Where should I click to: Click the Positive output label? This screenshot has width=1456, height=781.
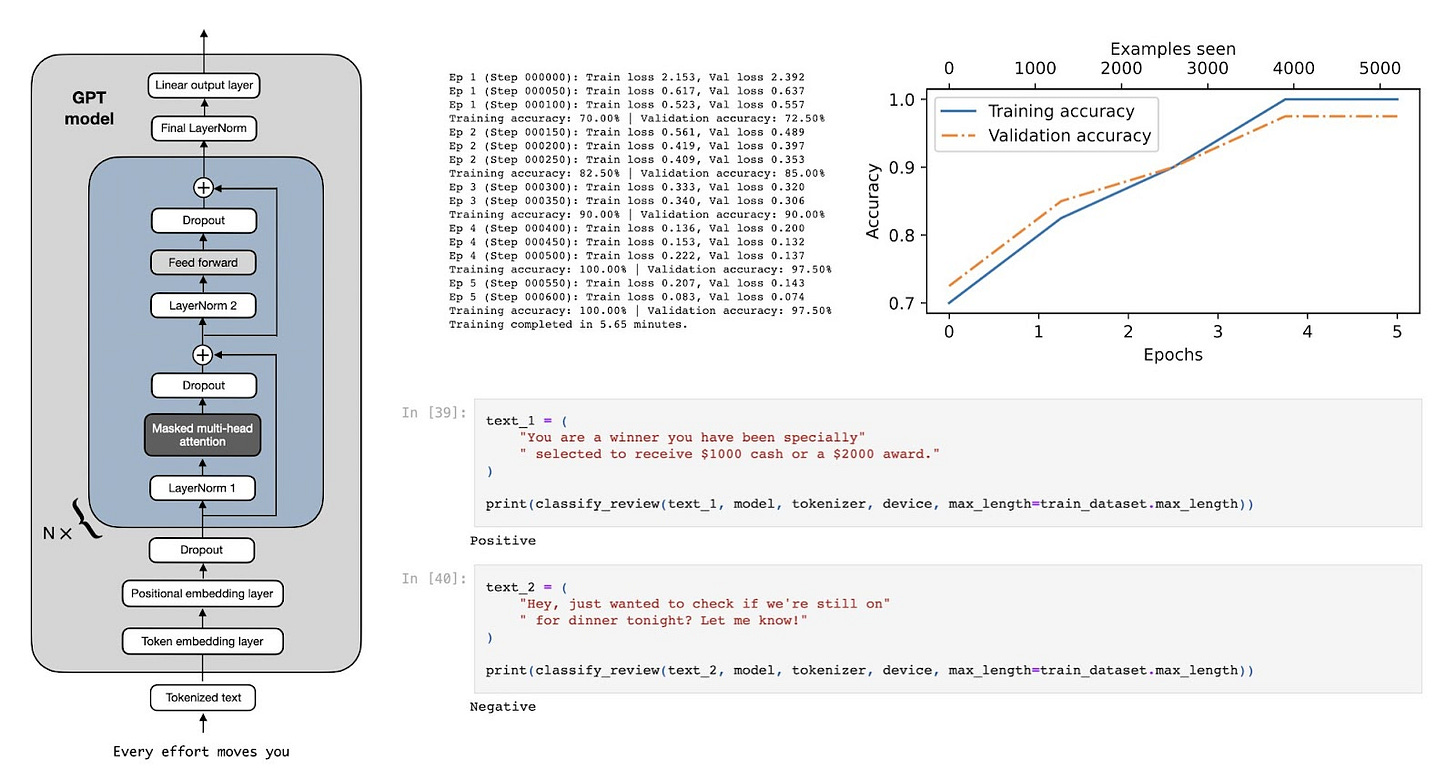click(x=502, y=540)
